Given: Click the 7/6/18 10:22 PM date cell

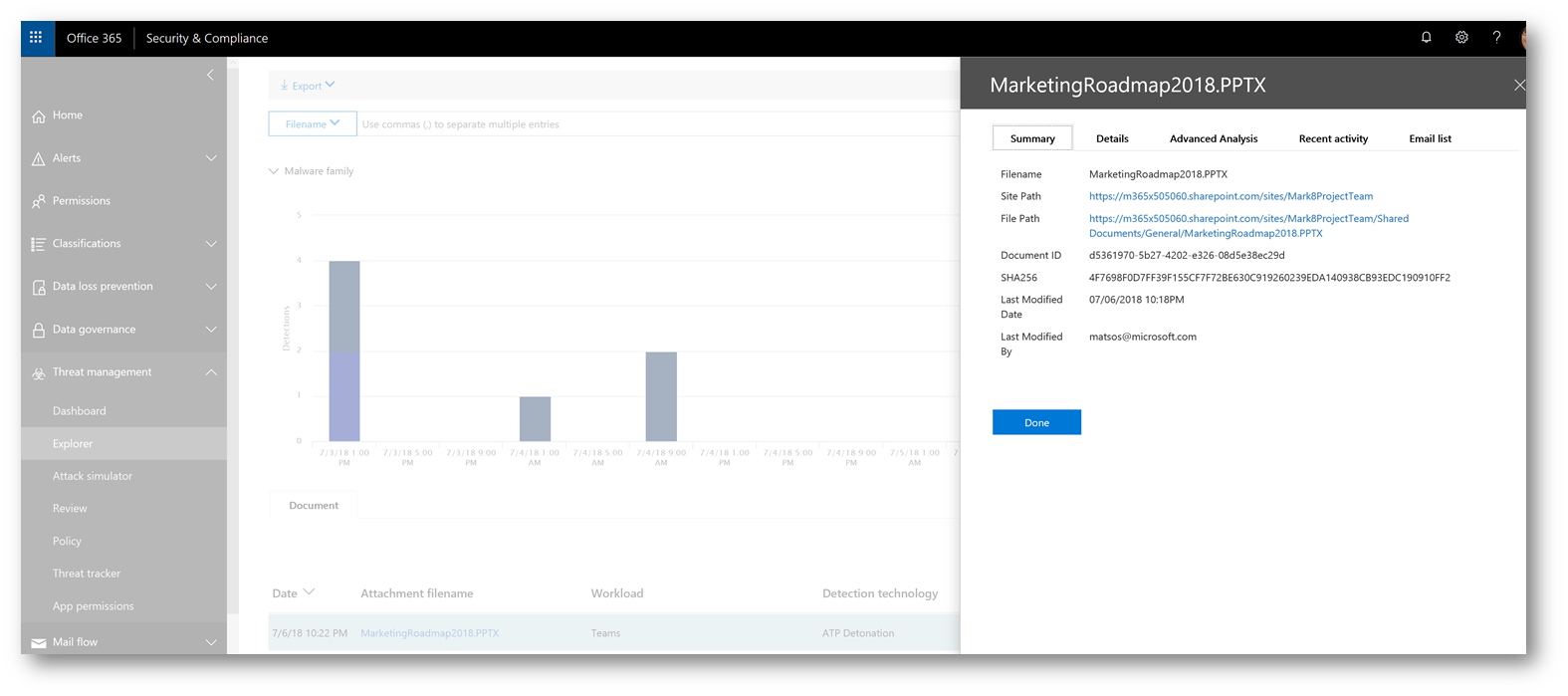Looking at the screenshot, I should point(310,633).
